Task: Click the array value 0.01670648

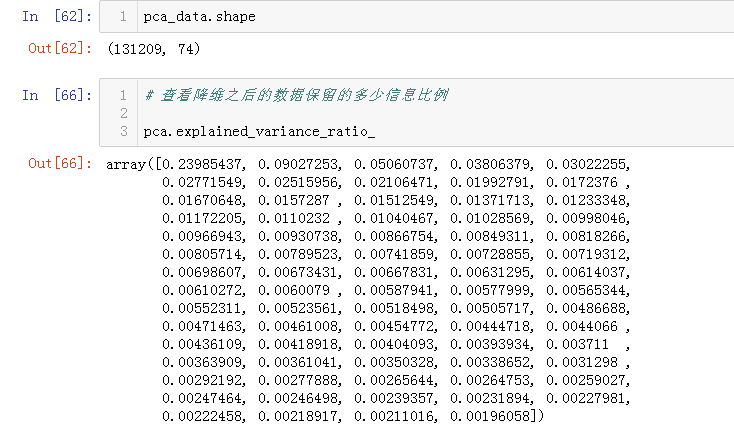Action: click(x=202, y=201)
